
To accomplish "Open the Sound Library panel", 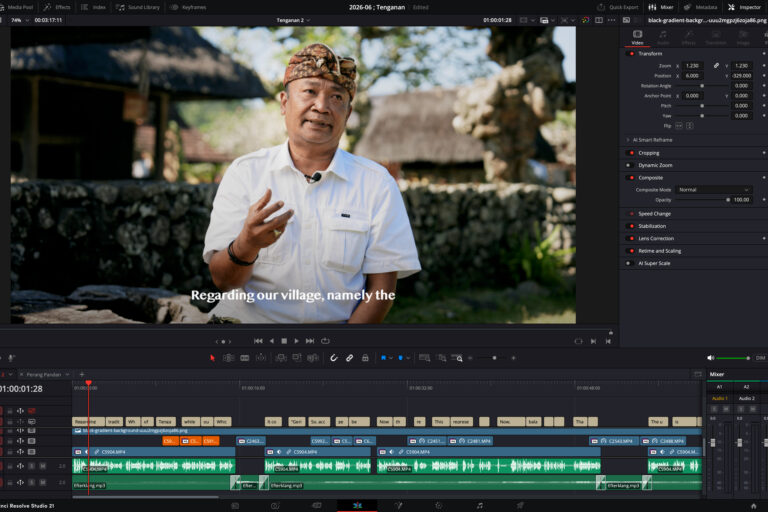I will coord(138,7).
